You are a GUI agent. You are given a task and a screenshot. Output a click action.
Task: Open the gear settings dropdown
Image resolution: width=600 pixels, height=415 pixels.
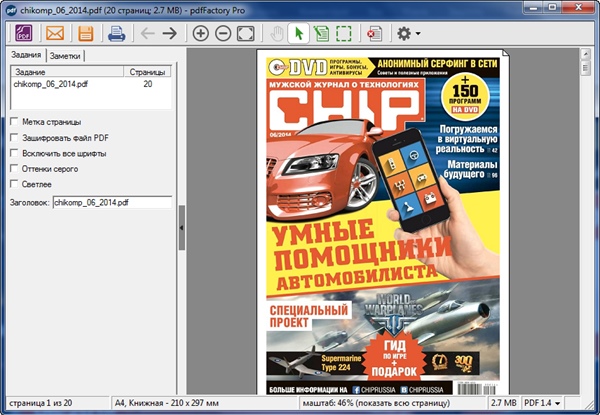pos(407,33)
